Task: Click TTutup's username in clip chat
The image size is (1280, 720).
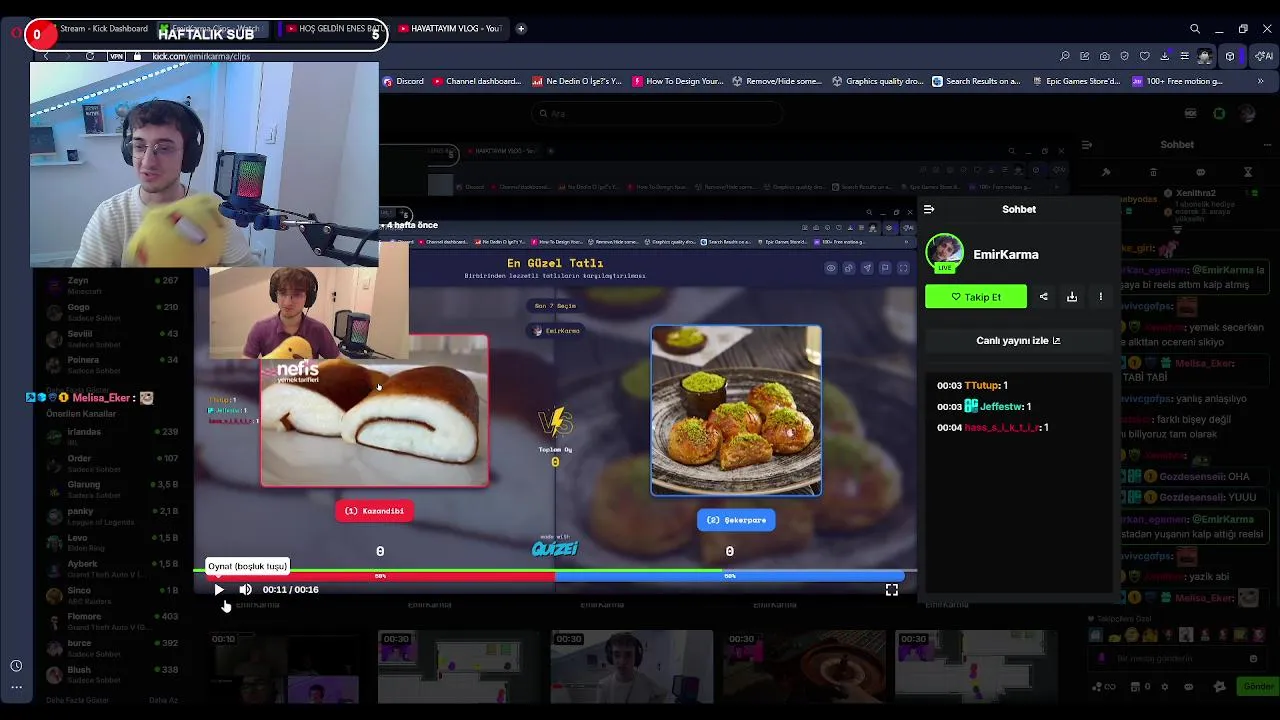Action: click(x=982, y=386)
